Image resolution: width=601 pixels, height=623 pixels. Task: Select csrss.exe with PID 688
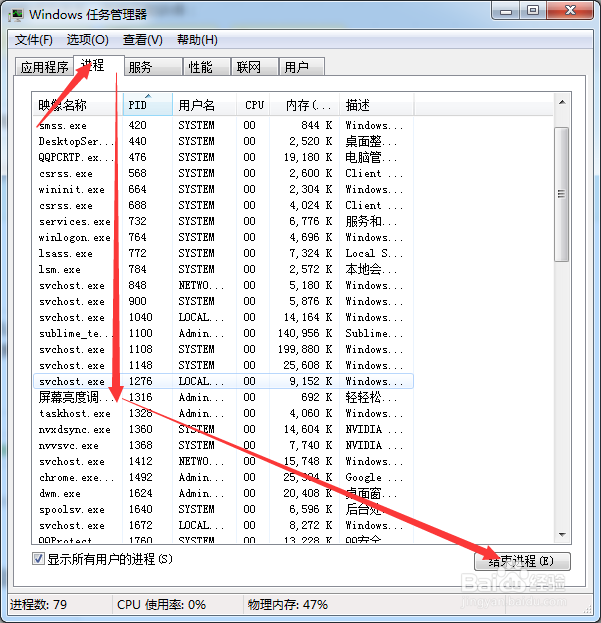tap(223, 205)
